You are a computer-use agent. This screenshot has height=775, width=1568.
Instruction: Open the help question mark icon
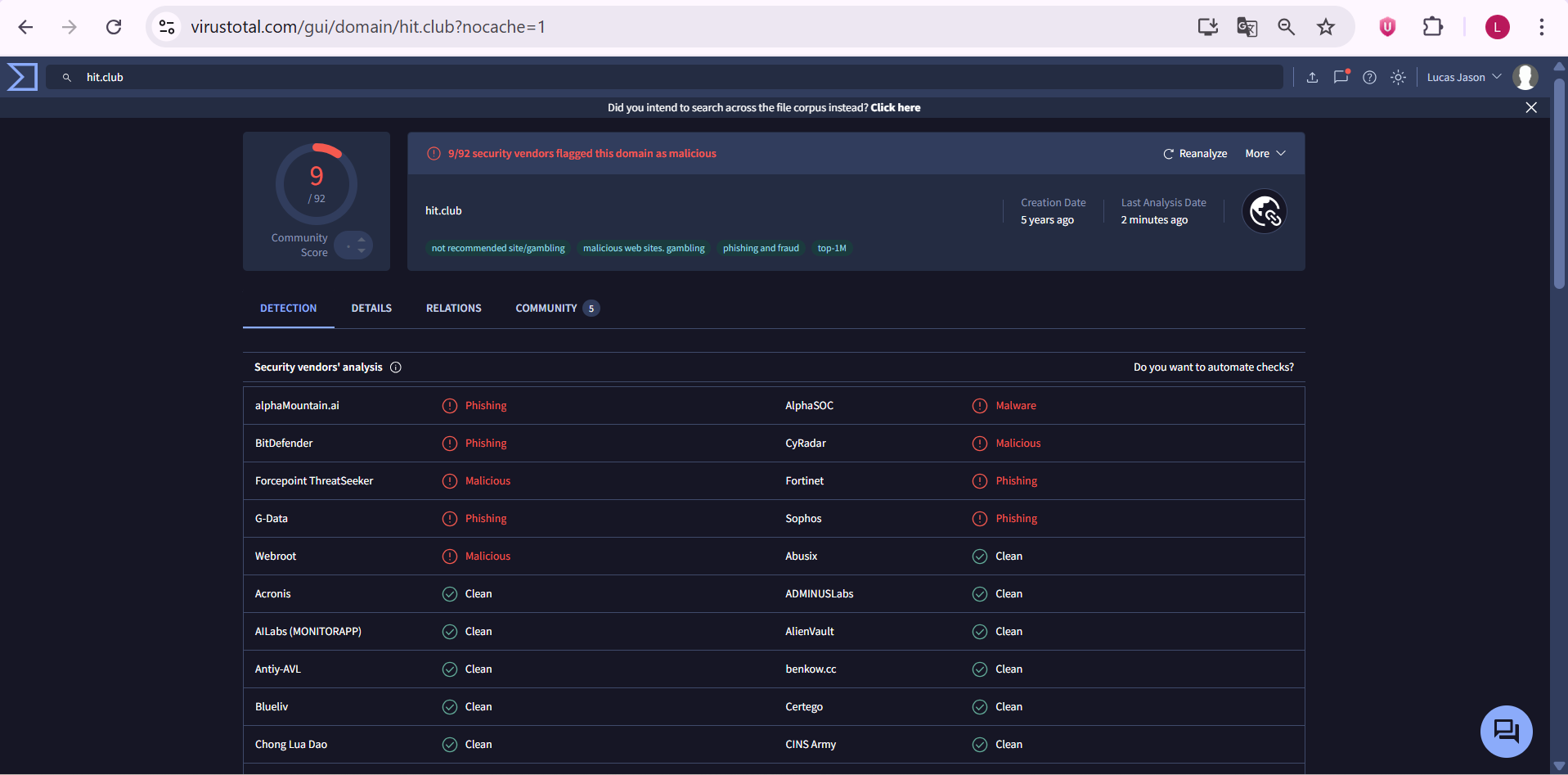pyautogui.click(x=1369, y=77)
